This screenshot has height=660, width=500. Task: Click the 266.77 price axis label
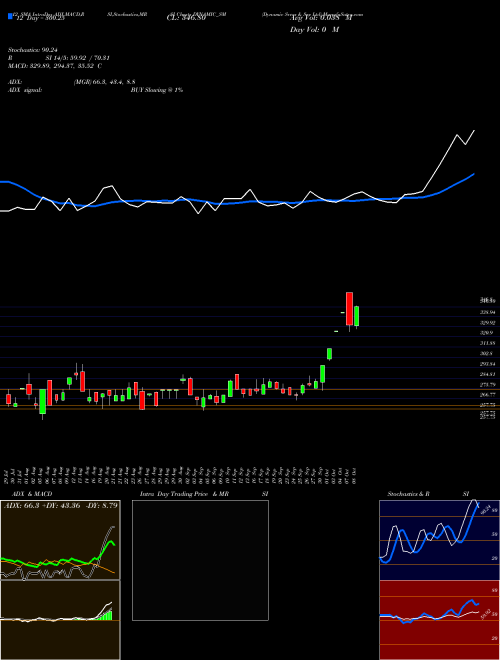coord(488,395)
